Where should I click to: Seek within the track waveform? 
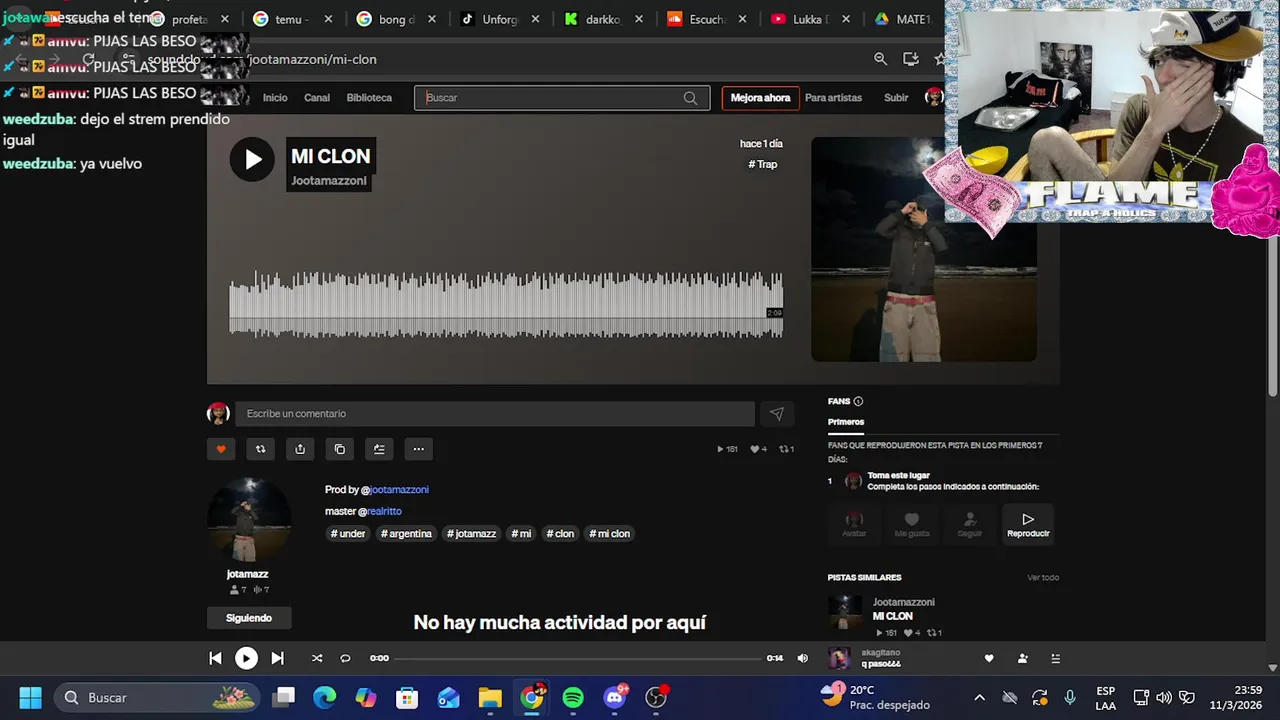point(506,304)
